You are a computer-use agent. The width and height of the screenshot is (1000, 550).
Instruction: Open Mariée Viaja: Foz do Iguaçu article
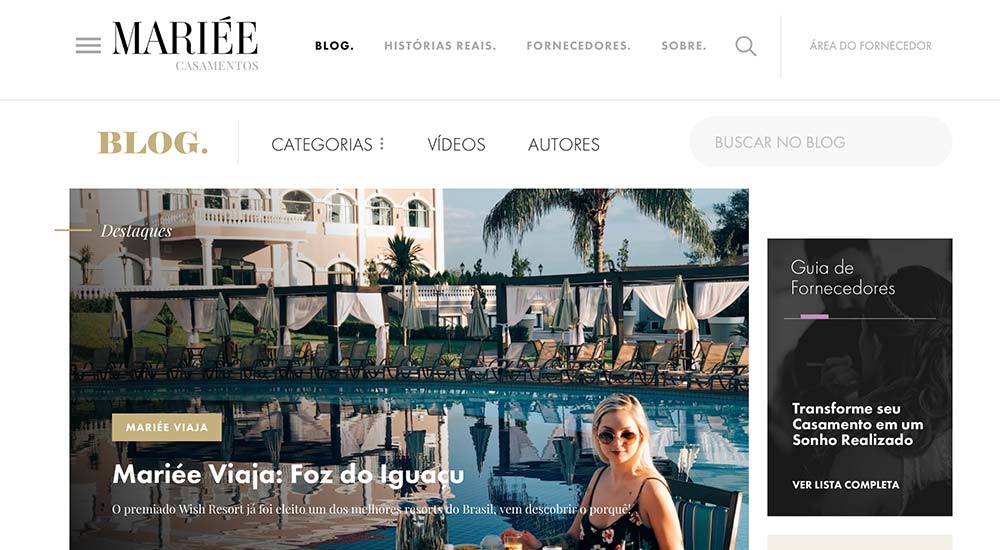(288, 475)
